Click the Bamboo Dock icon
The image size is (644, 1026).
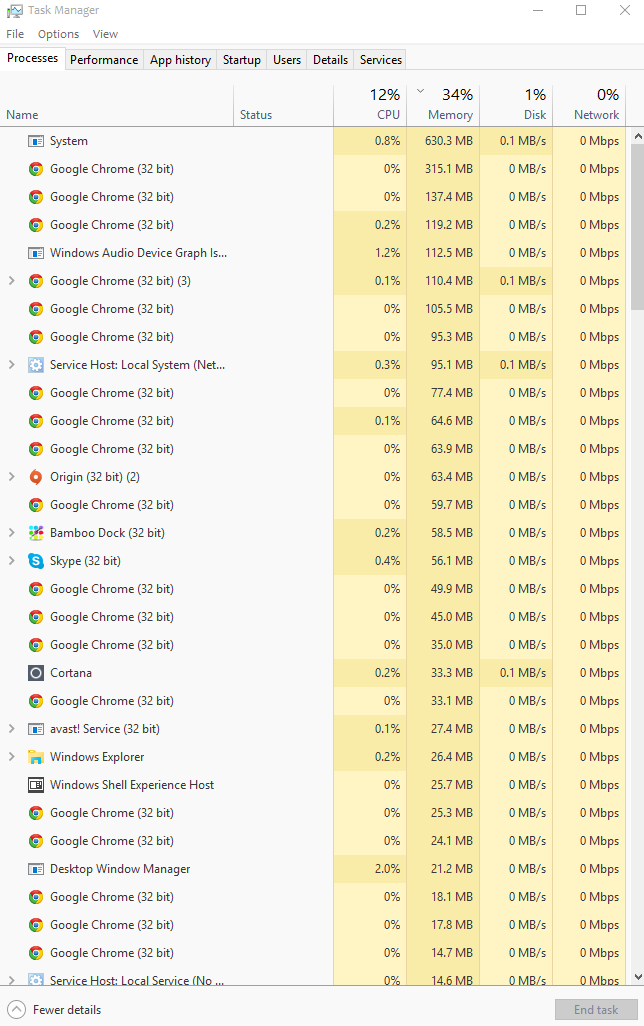pyautogui.click(x=36, y=533)
